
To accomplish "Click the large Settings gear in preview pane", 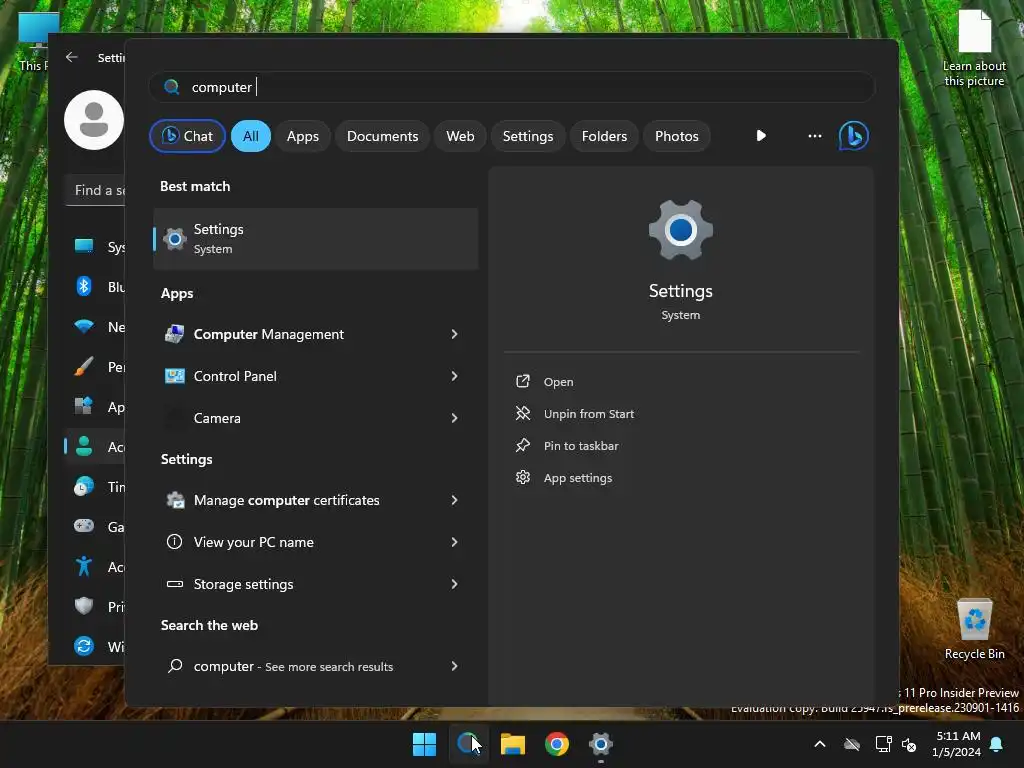I will pyautogui.click(x=680, y=230).
